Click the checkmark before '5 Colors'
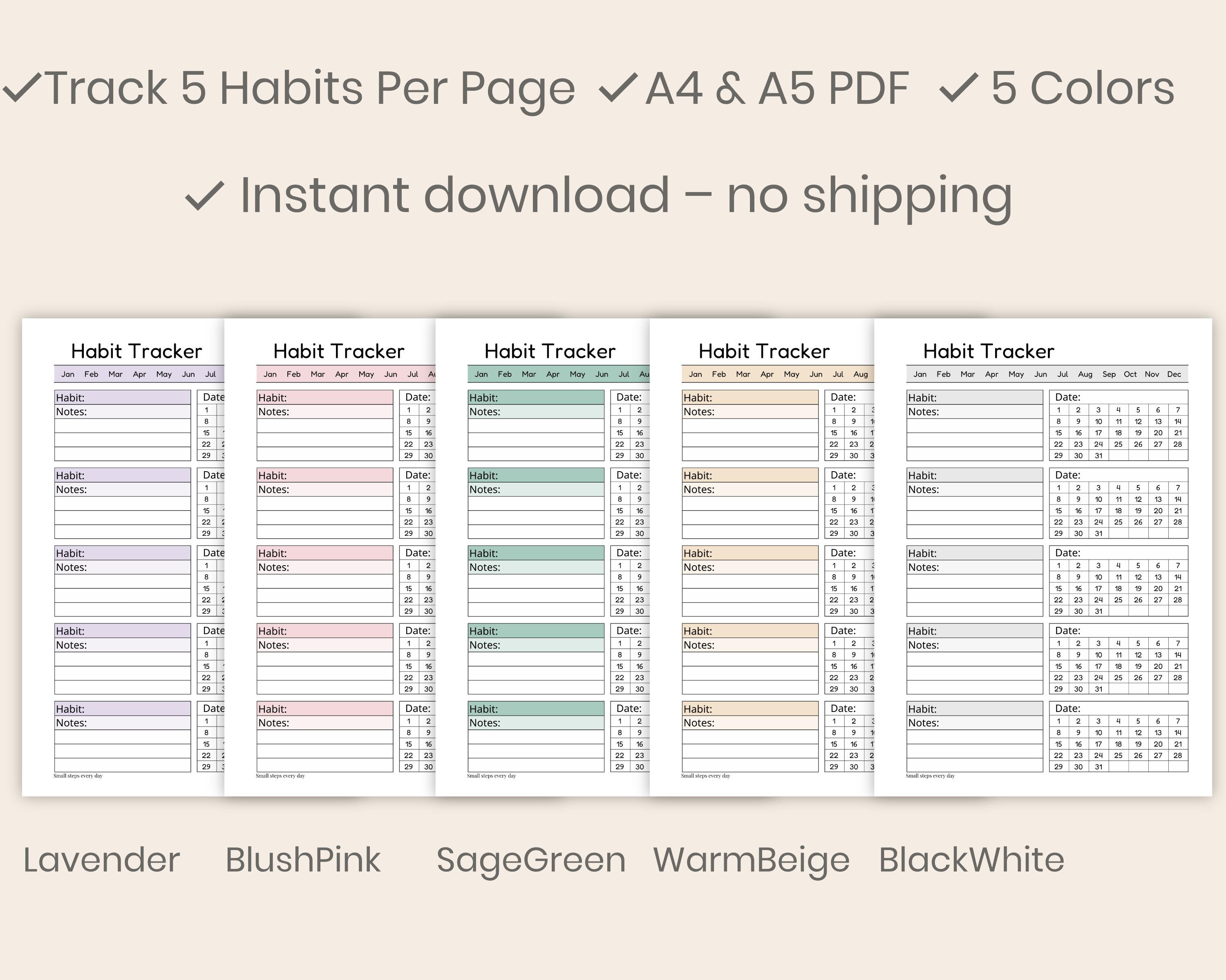1226x980 pixels. point(959,88)
